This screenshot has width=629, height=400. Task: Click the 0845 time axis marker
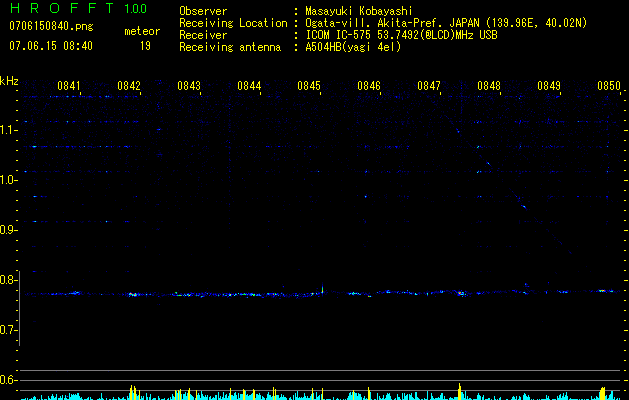tap(309, 86)
